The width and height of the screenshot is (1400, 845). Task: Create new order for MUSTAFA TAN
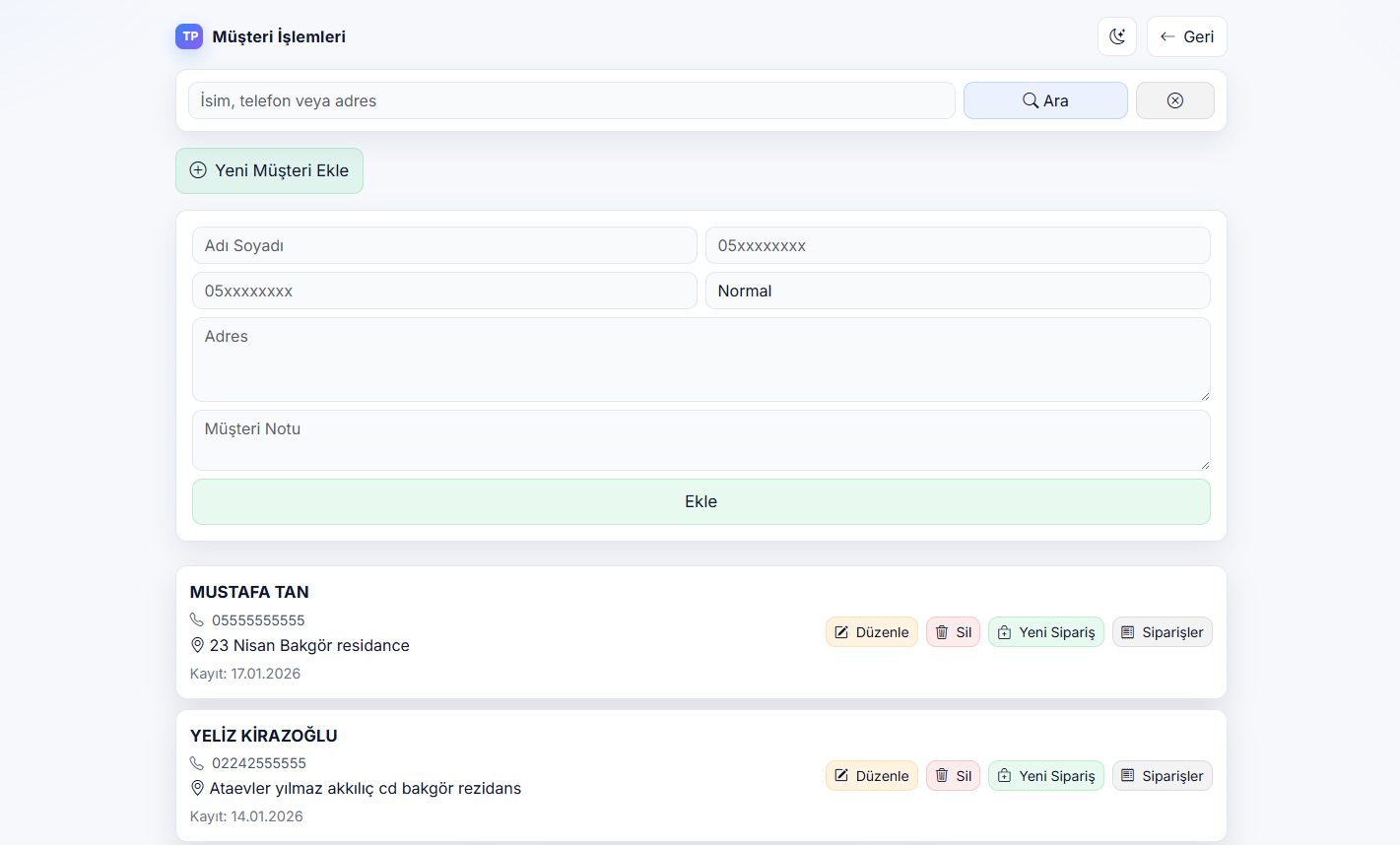pos(1045,632)
